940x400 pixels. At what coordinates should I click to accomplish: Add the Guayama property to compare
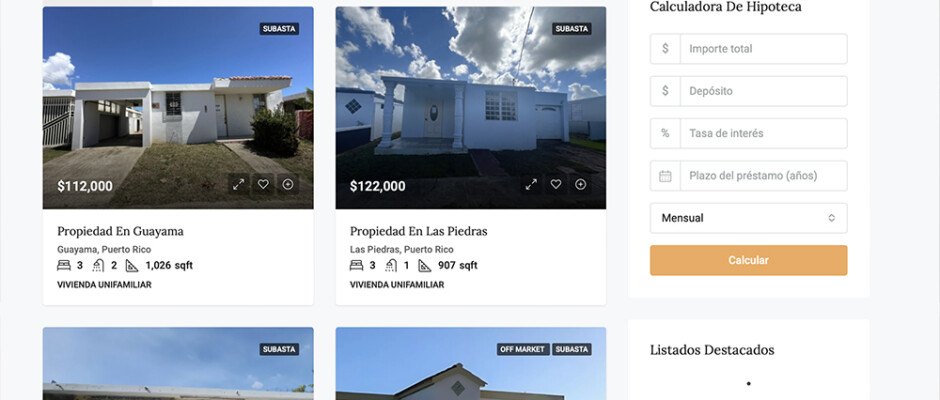(x=288, y=184)
